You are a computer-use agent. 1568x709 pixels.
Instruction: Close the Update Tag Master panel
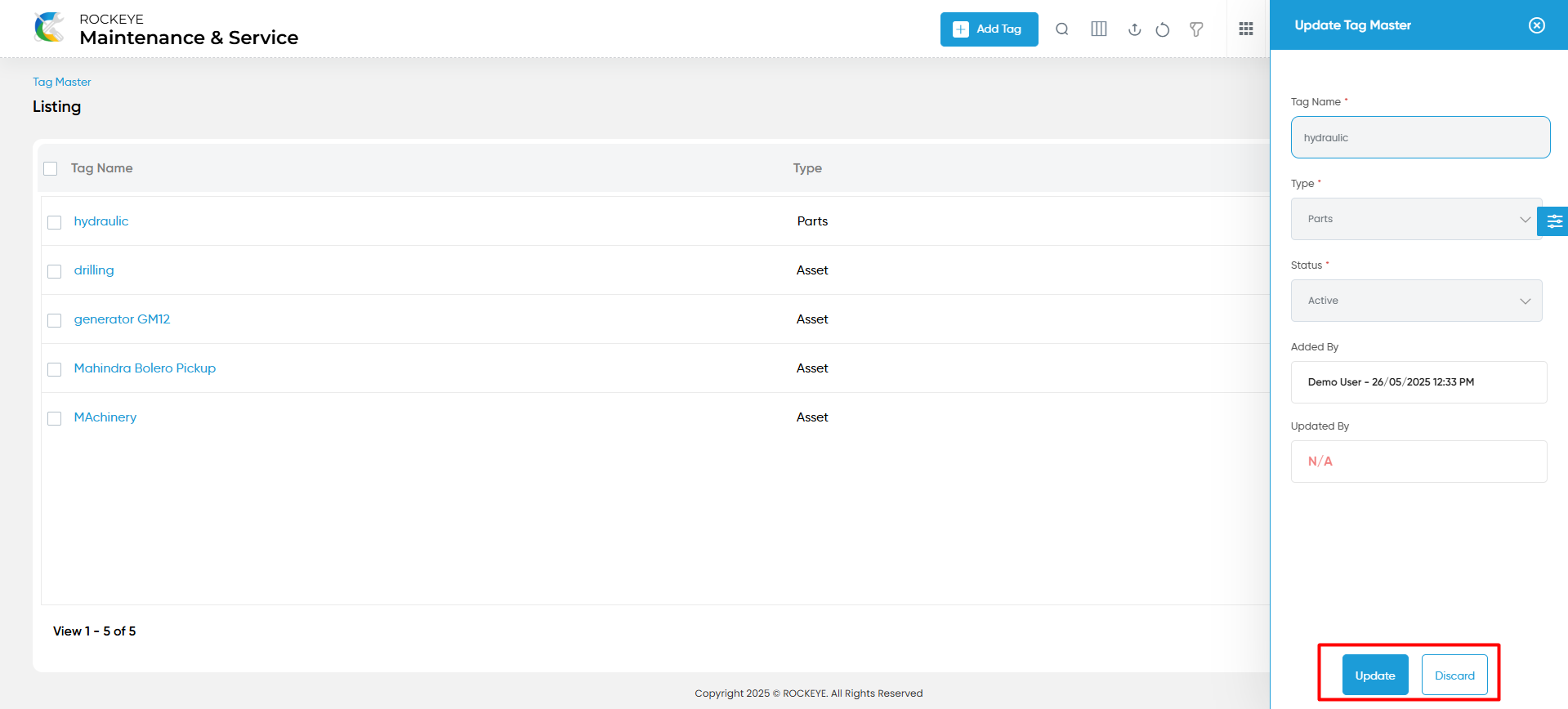[x=1537, y=25]
